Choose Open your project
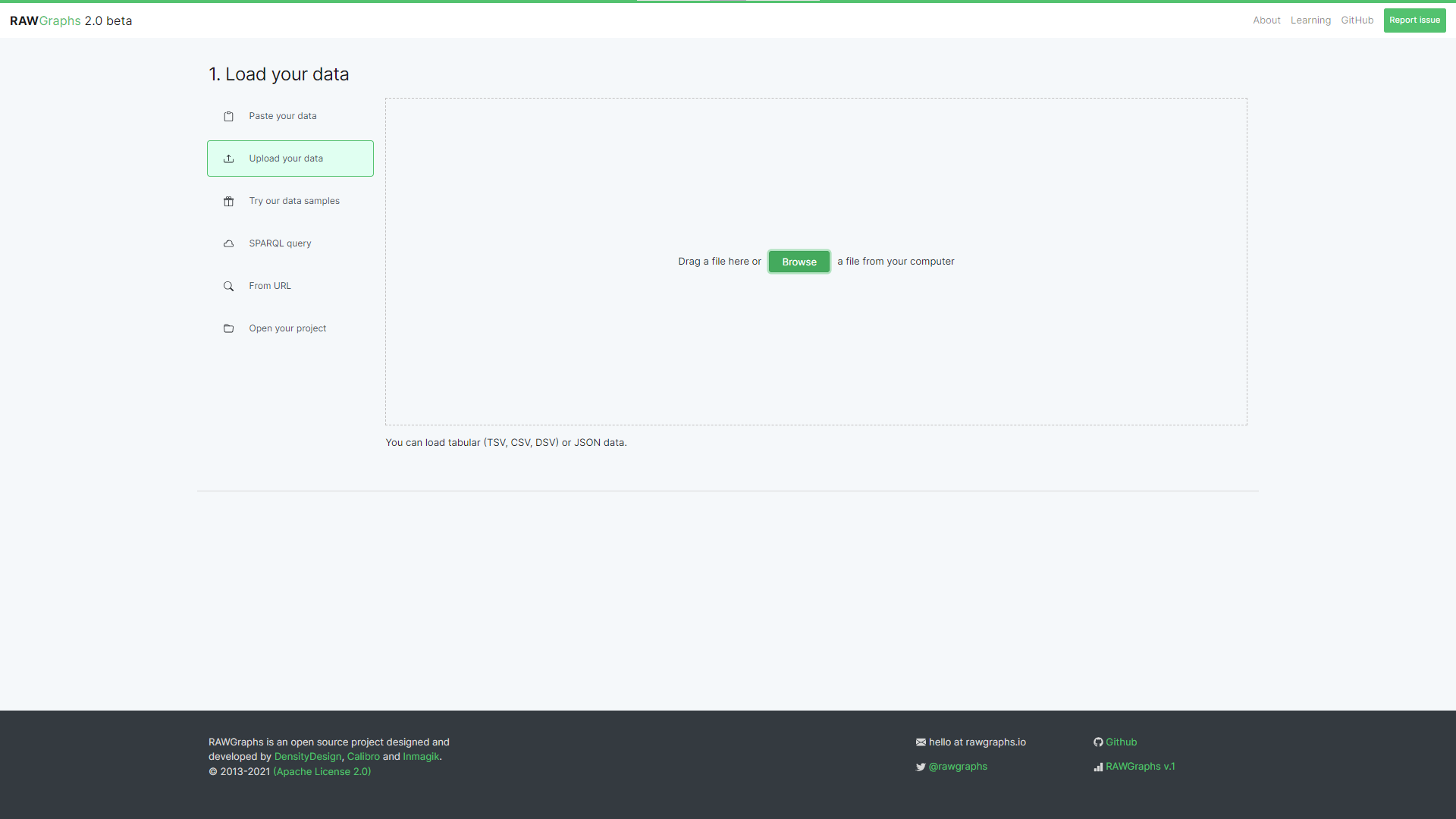This screenshot has width=1456, height=819. [x=290, y=328]
